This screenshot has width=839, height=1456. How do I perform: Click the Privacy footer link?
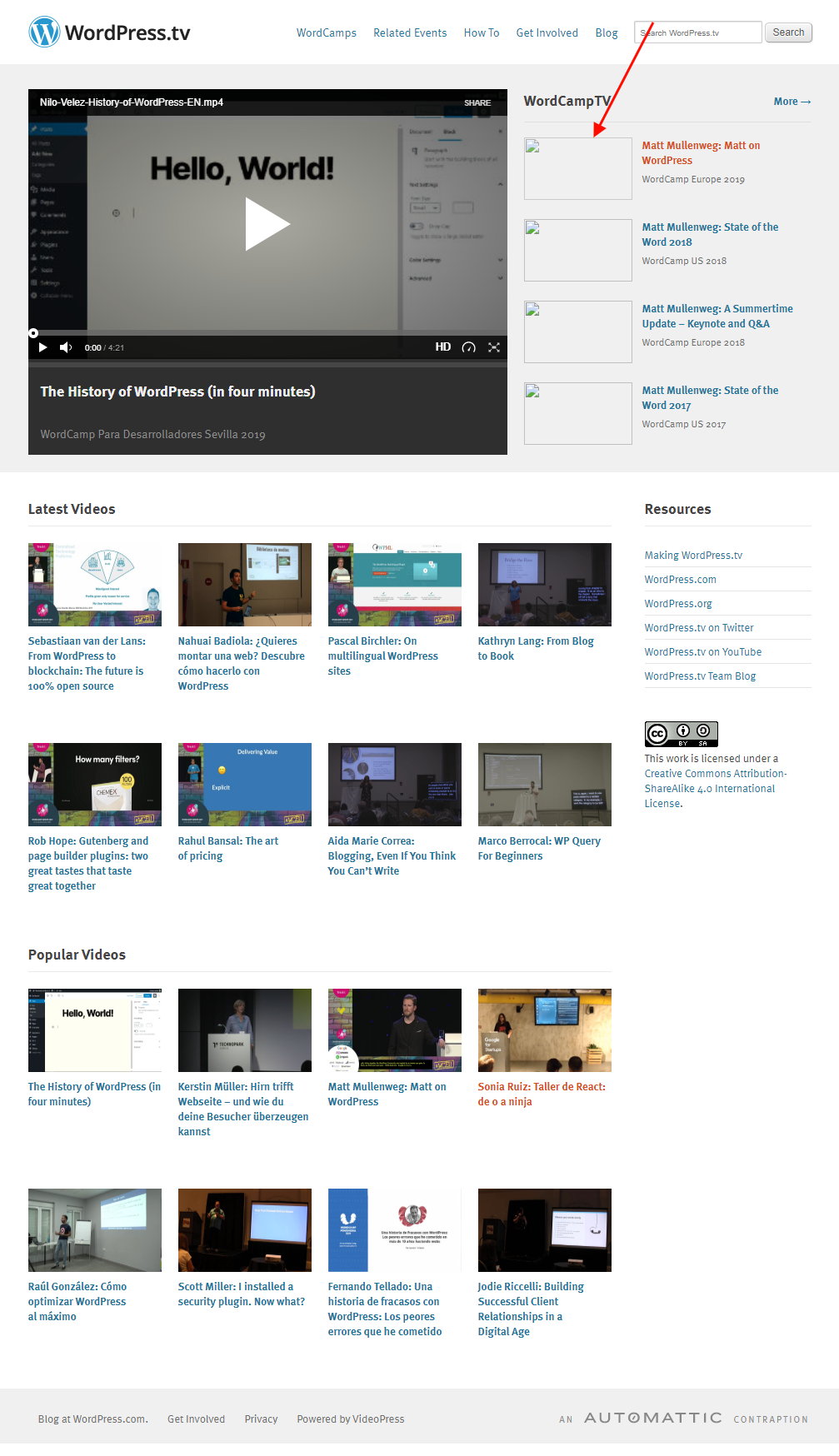261,1419
